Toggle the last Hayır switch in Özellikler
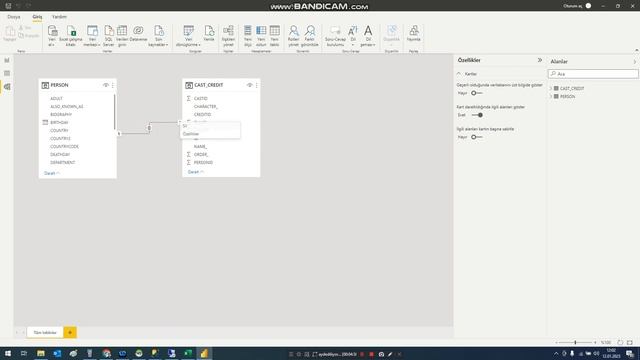The height and width of the screenshot is (360, 640). tap(477, 137)
